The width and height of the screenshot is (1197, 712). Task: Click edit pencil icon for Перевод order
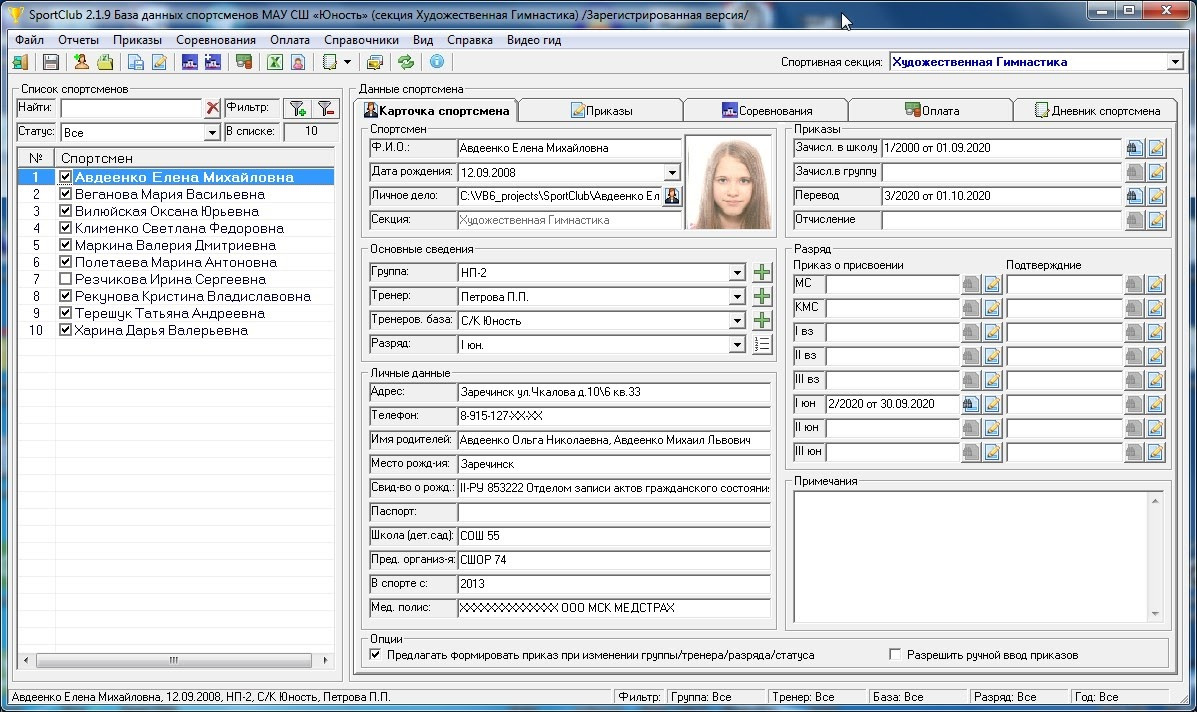(x=1157, y=196)
